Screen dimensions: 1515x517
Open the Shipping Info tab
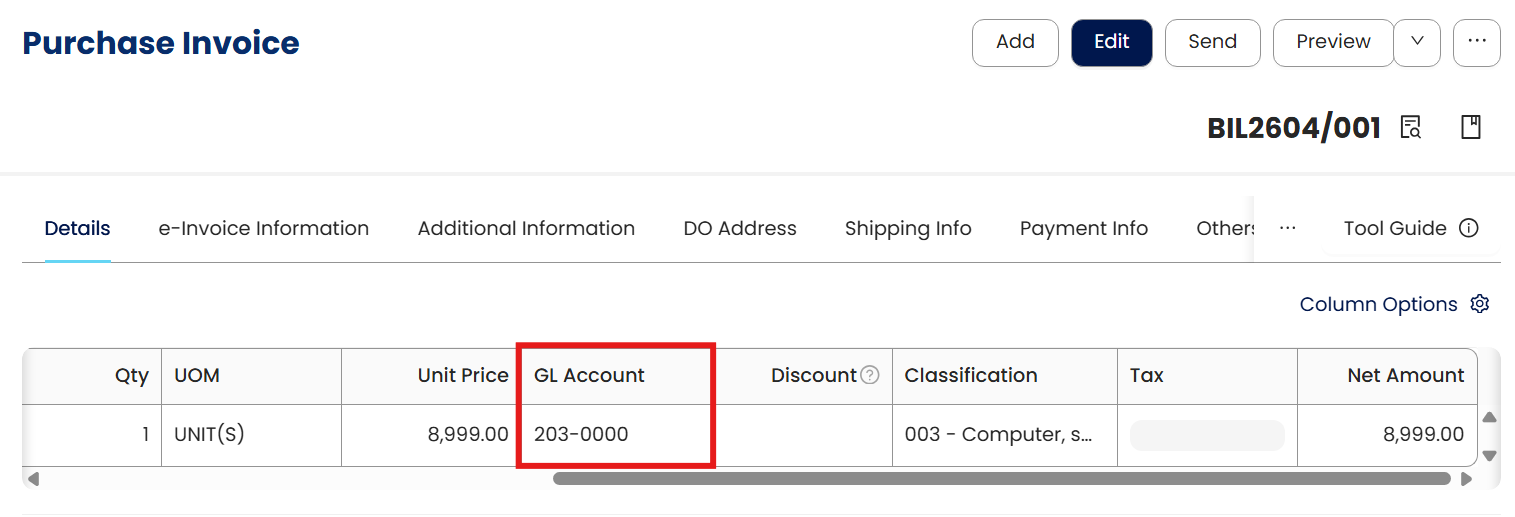pos(908,228)
